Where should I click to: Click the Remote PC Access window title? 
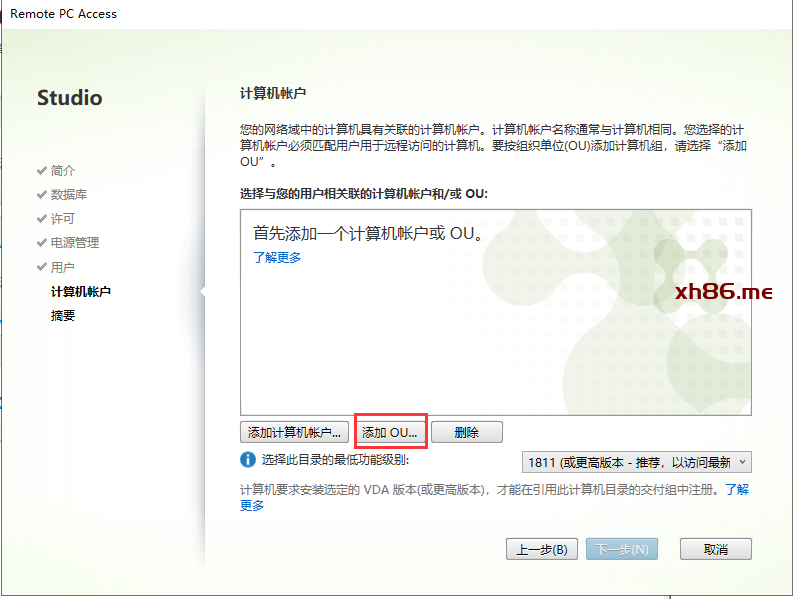(64, 14)
